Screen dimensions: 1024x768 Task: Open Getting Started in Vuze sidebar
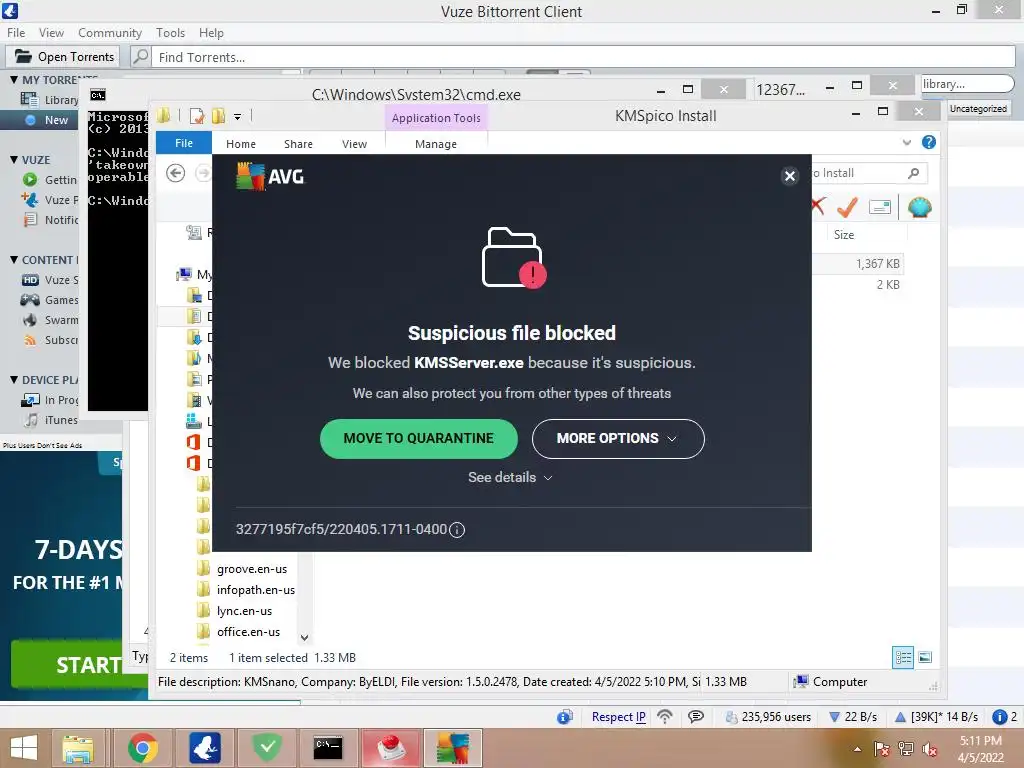pyautogui.click(x=50, y=180)
